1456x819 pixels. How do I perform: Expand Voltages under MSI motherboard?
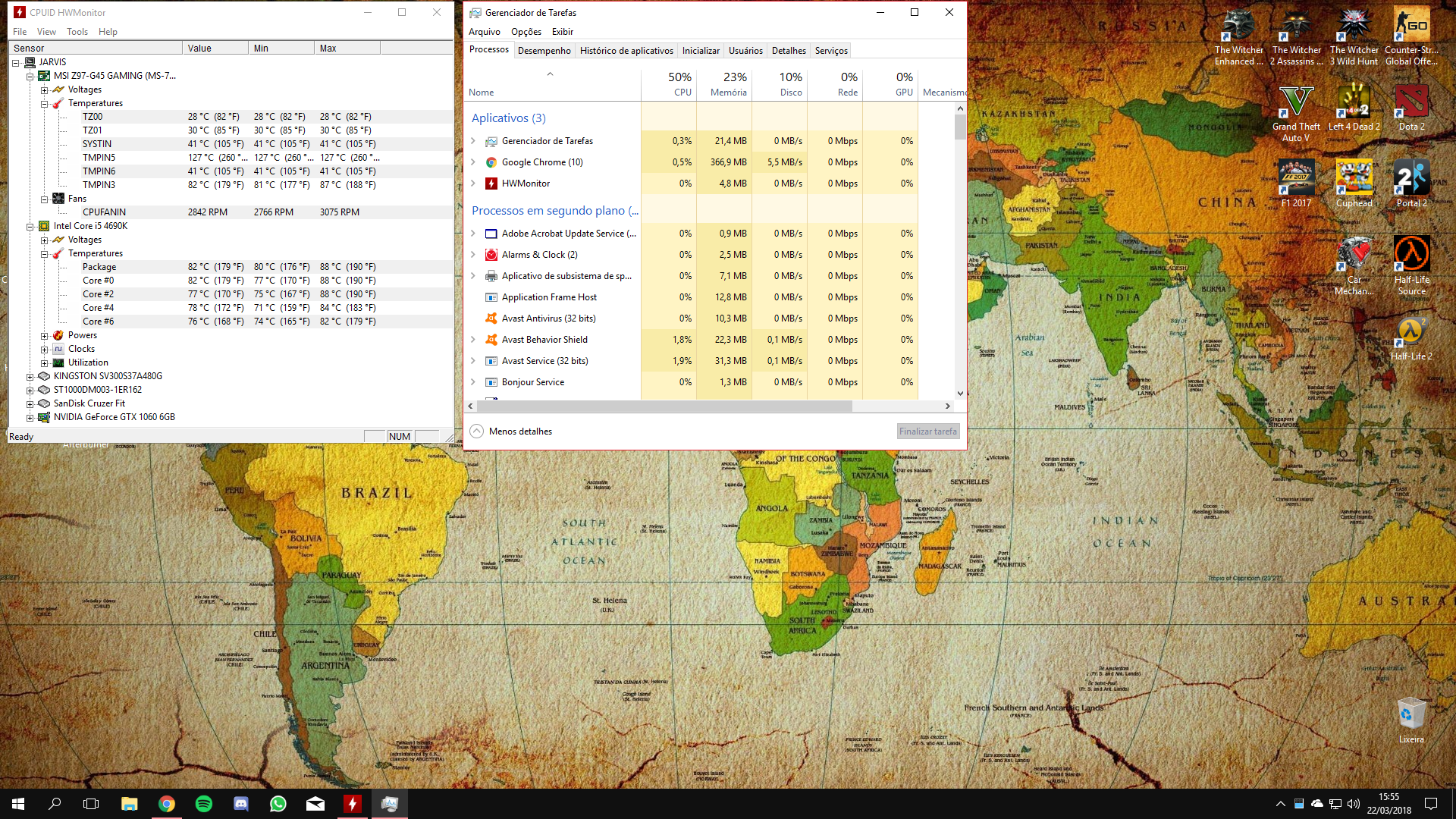click(x=44, y=89)
